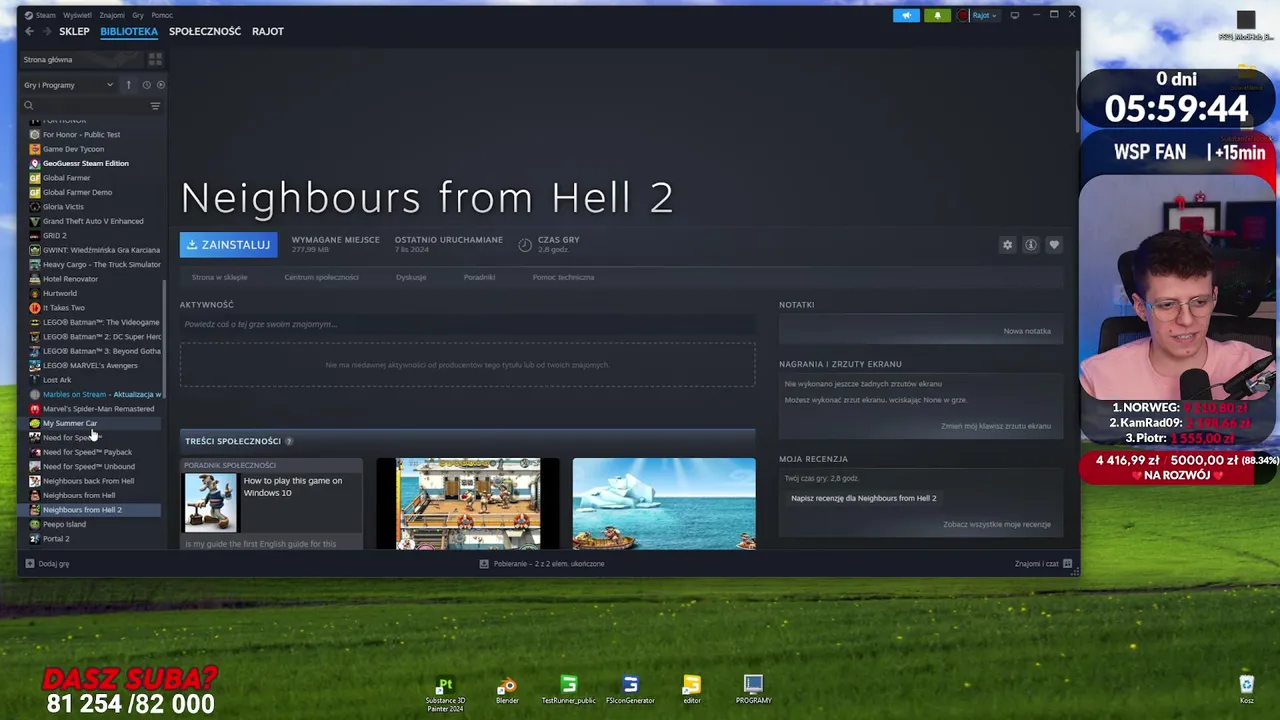The width and height of the screenshot is (1280, 720).
Task: Open the Kosz recycle bin icon
Action: tap(1246, 689)
